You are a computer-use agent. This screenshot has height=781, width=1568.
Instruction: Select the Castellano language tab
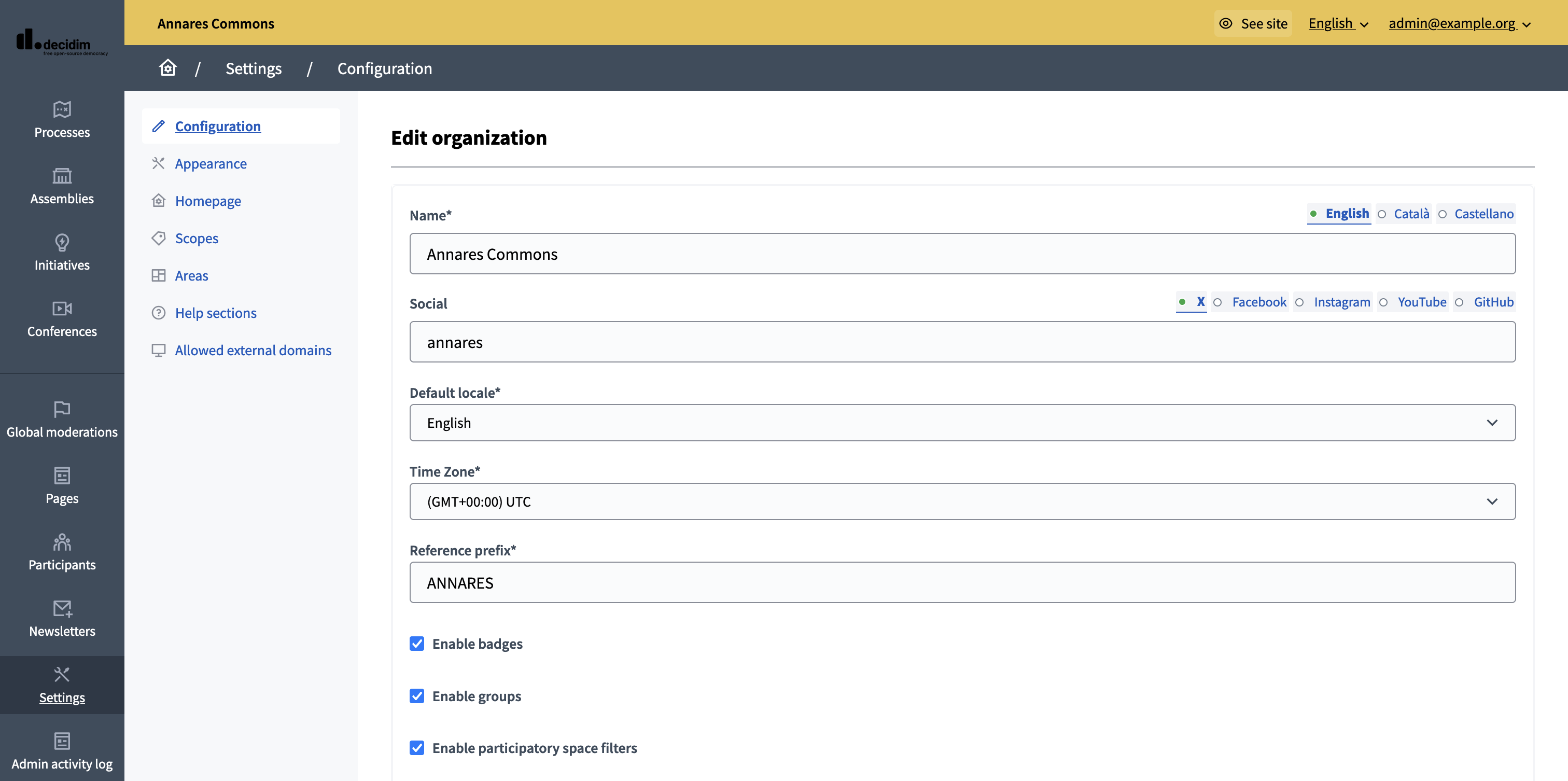pos(1484,212)
